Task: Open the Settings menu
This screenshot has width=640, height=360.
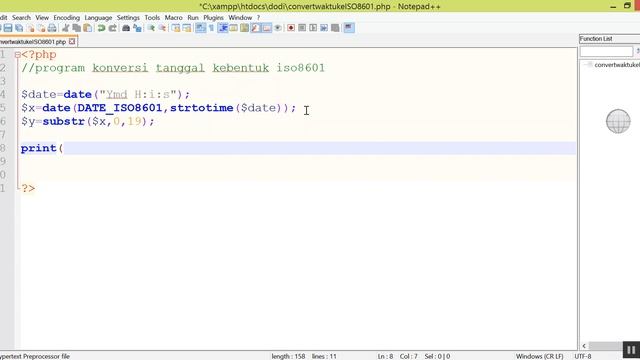Action: click(128, 18)
